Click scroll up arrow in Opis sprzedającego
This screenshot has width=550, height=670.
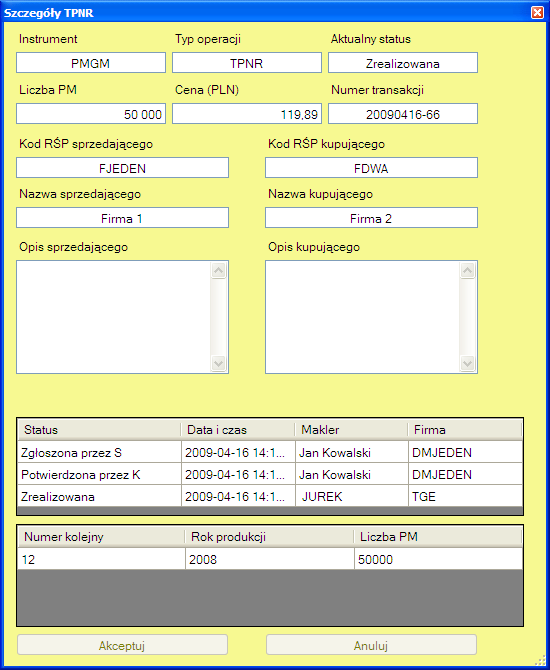point(219,270)
